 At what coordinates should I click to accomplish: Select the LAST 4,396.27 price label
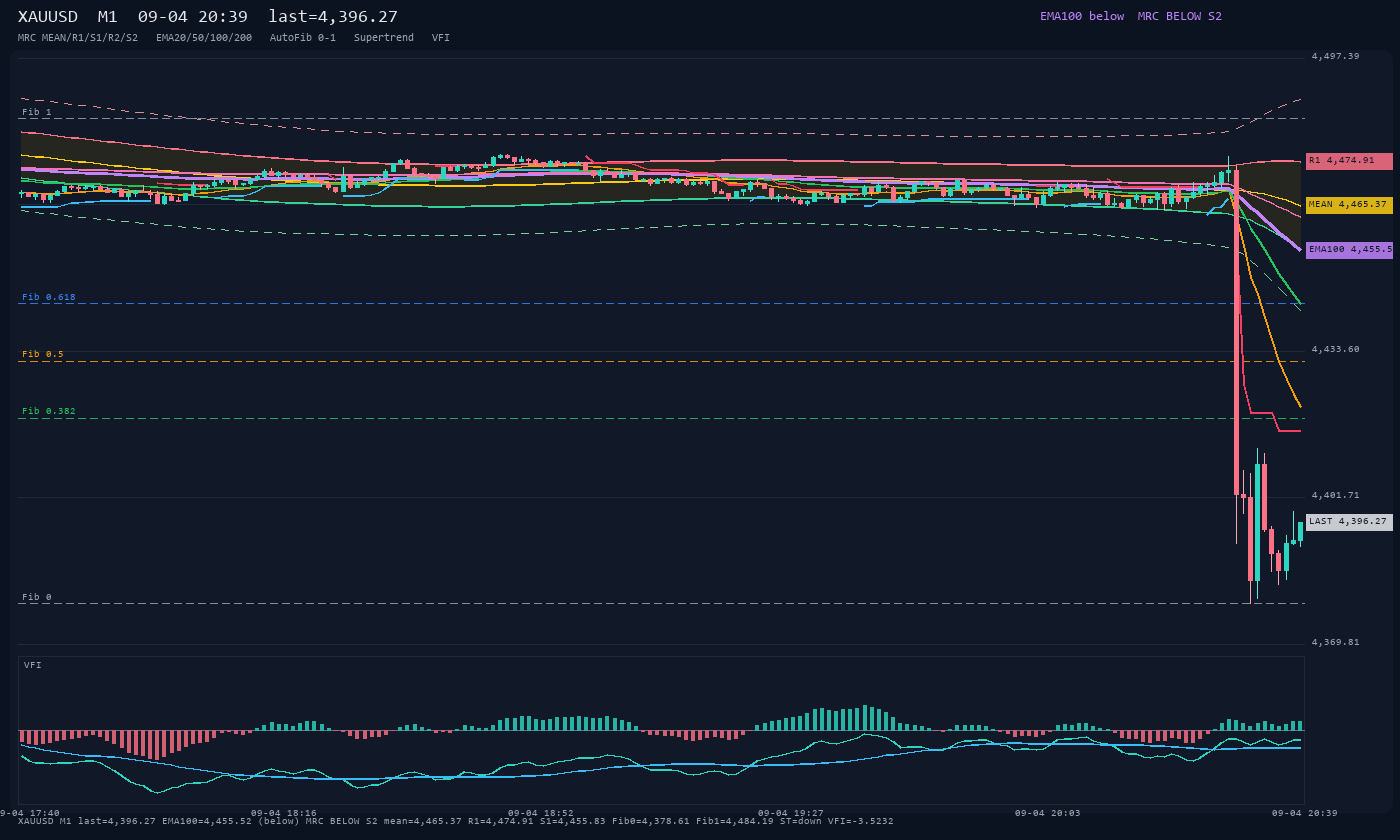click(x=1349, y=522)
